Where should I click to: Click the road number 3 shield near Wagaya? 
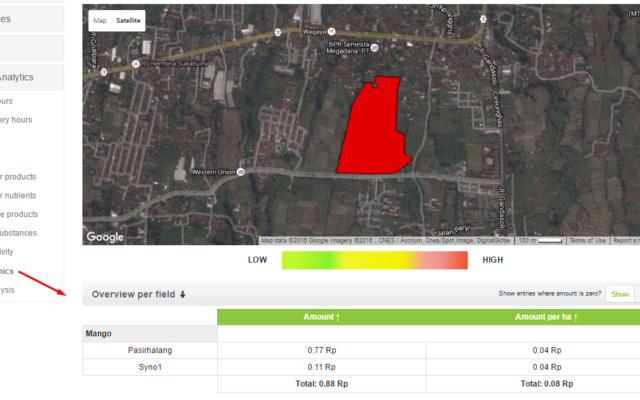(x=278, y=32)
